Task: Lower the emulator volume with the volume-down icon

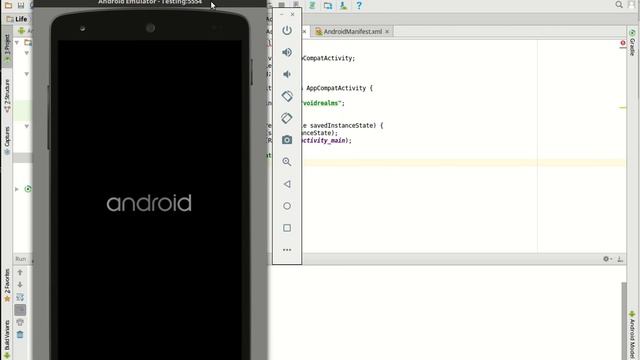Action: click(287, 74)
